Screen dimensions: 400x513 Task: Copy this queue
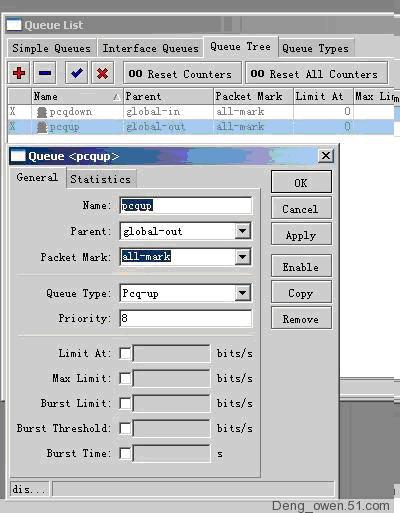301,292
